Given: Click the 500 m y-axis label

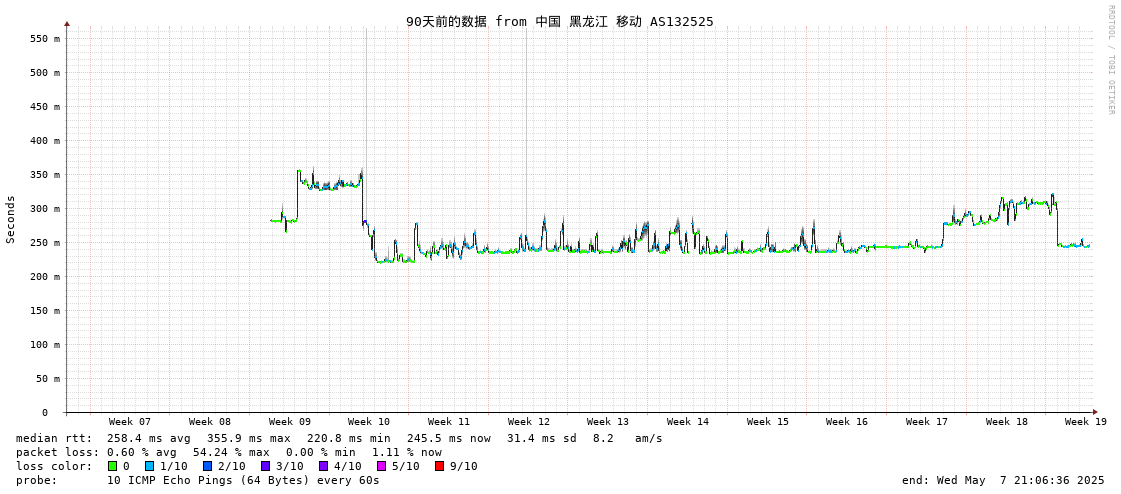Looking at the screenshot, I should click(44, 73).
